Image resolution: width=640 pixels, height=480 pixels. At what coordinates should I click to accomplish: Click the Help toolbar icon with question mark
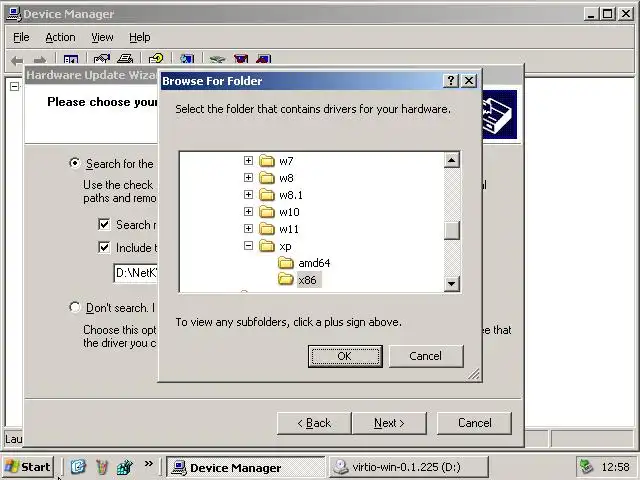(156, 60)
